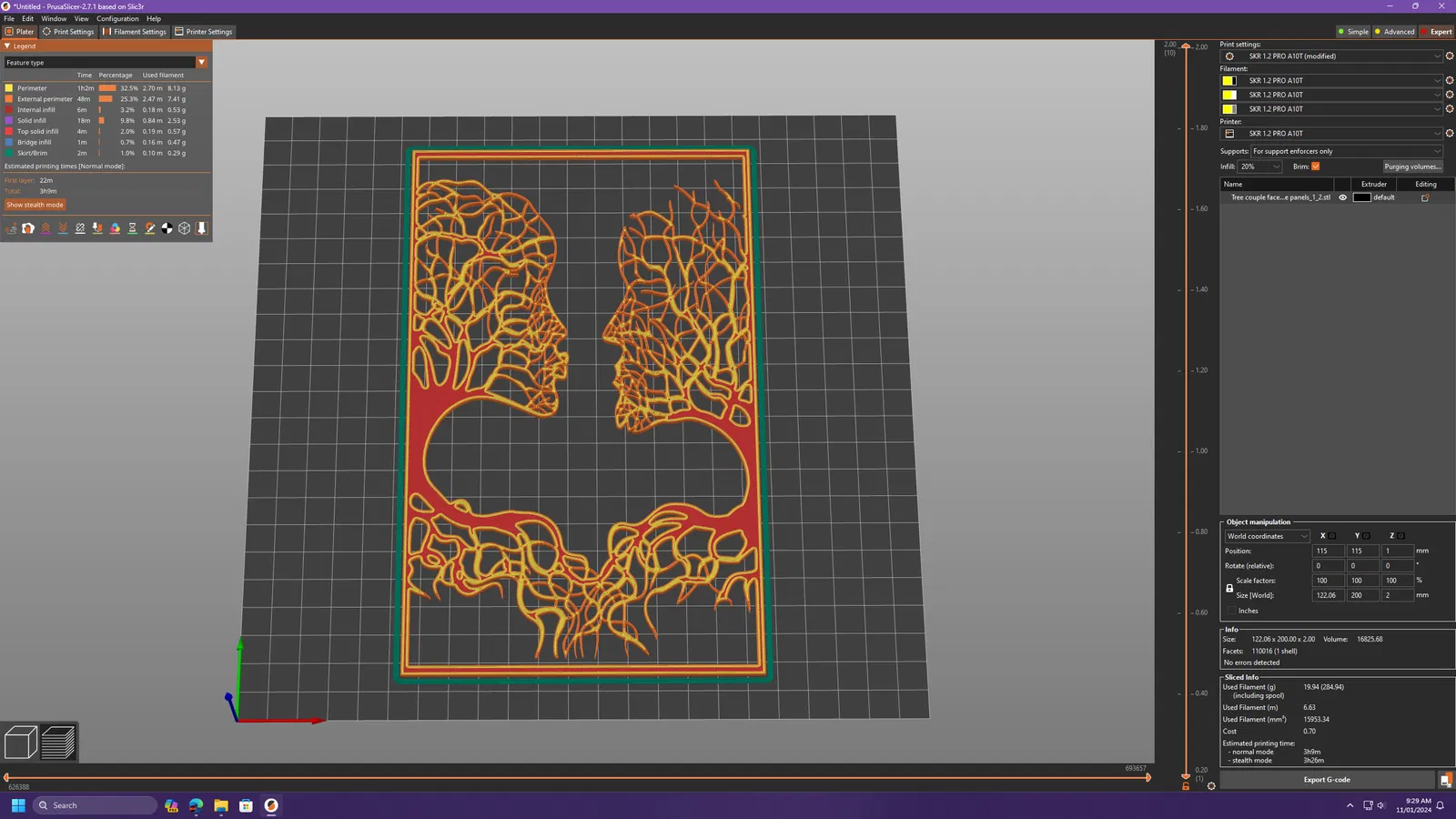The height and width of the screenshot is (819, 1456).
Task: Open Microsoft Store from taskbar
Action: pyautogui.click(x=246, y=805)
